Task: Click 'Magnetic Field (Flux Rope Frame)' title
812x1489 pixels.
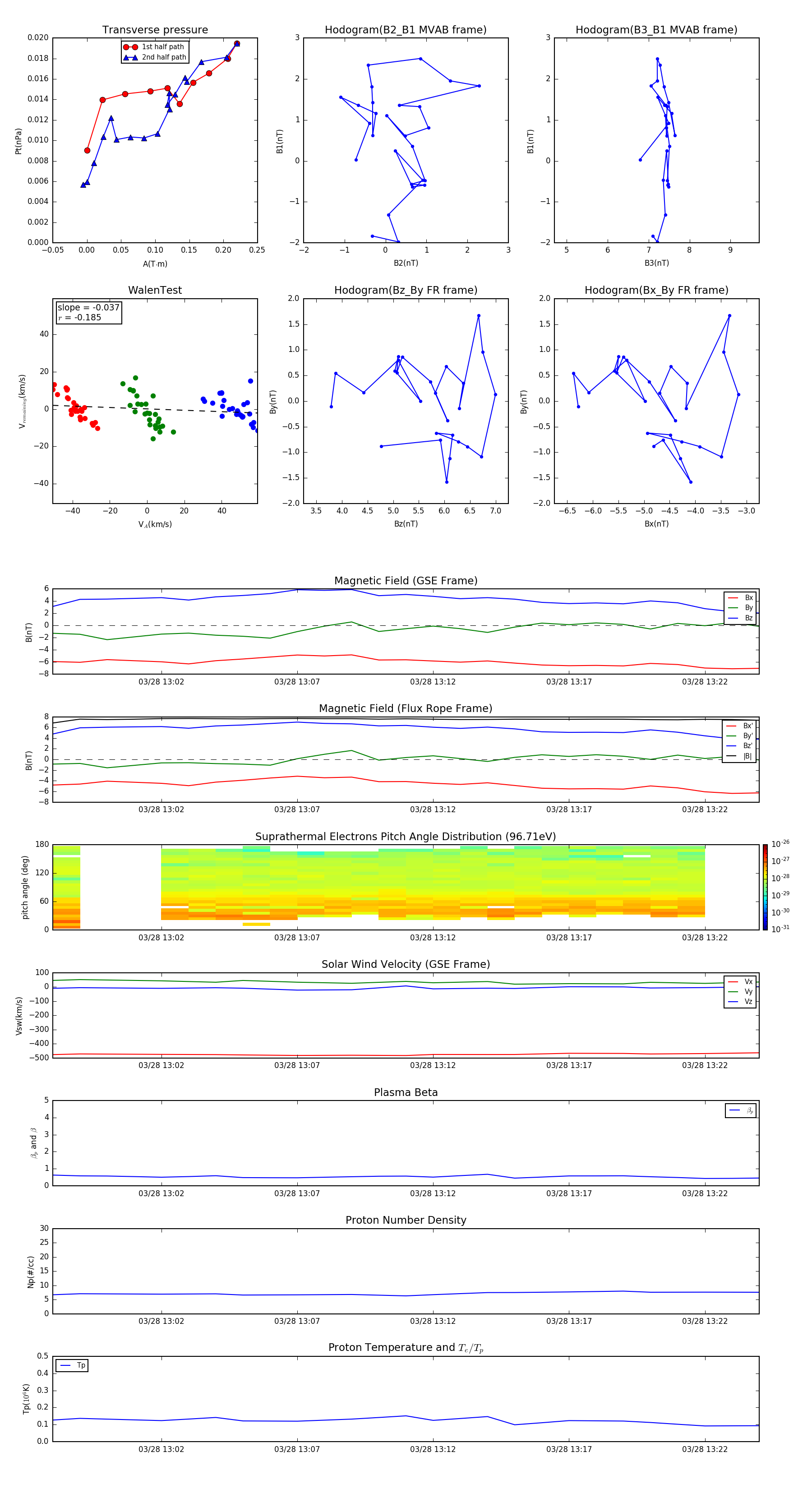Action: point(406,709)
